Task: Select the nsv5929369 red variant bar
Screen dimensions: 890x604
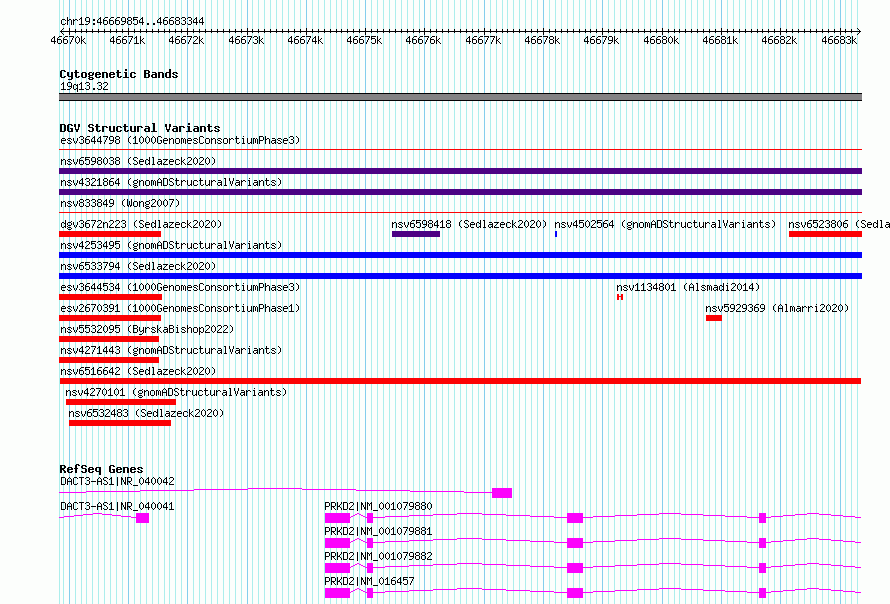Action: (x=713, y=318)
